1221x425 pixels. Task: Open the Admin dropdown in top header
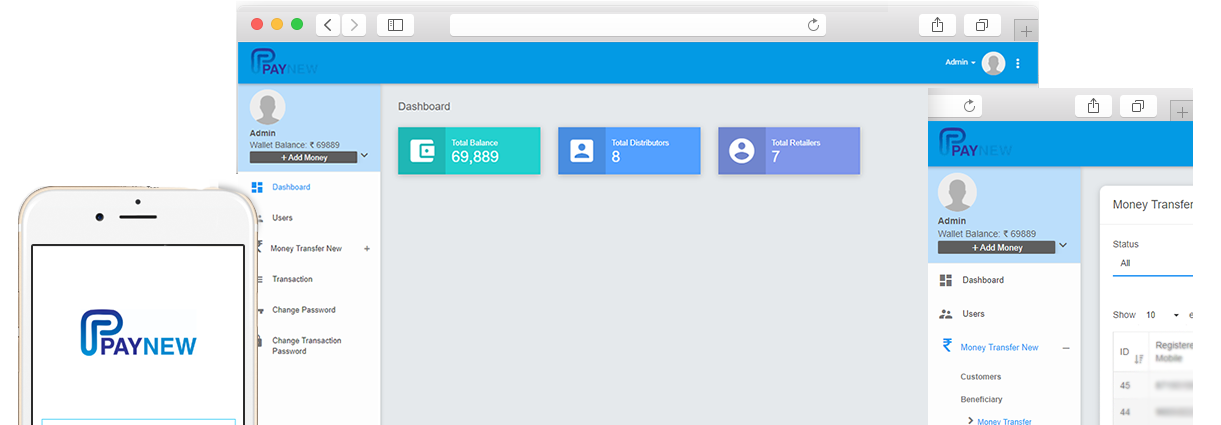[x=960, y=63]
